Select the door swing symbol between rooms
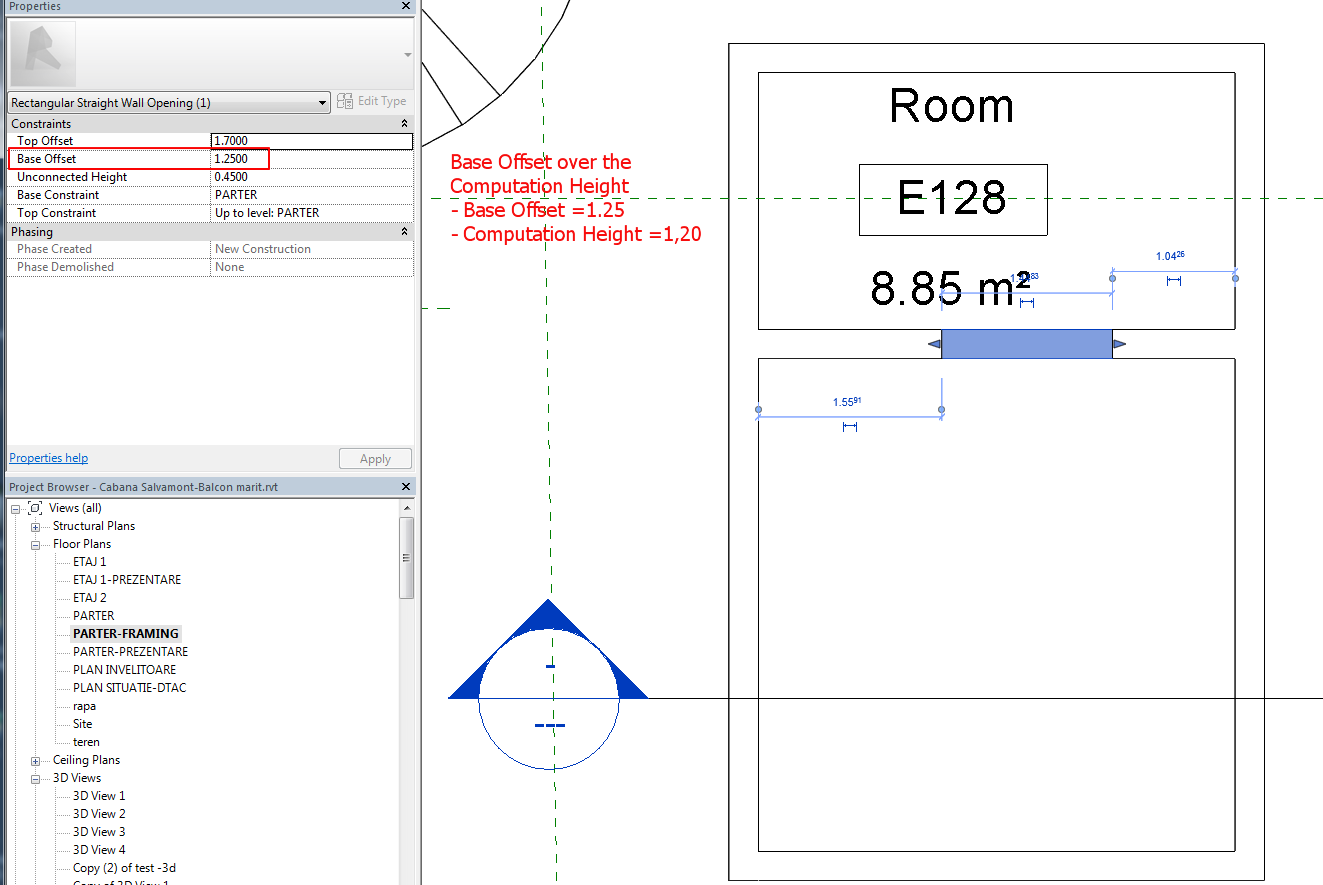 click(1025, 343)
